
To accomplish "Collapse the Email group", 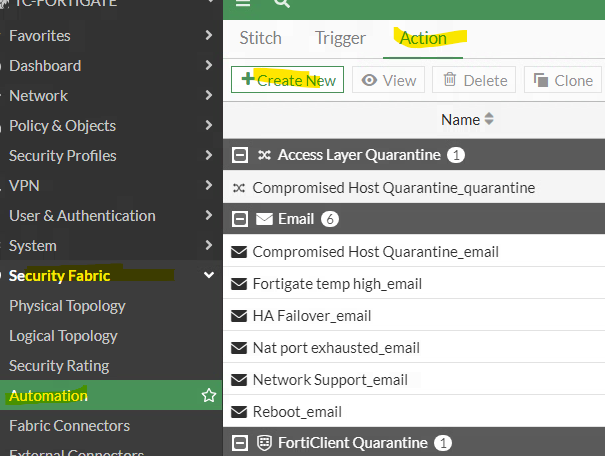I will [x=240, y=219].
